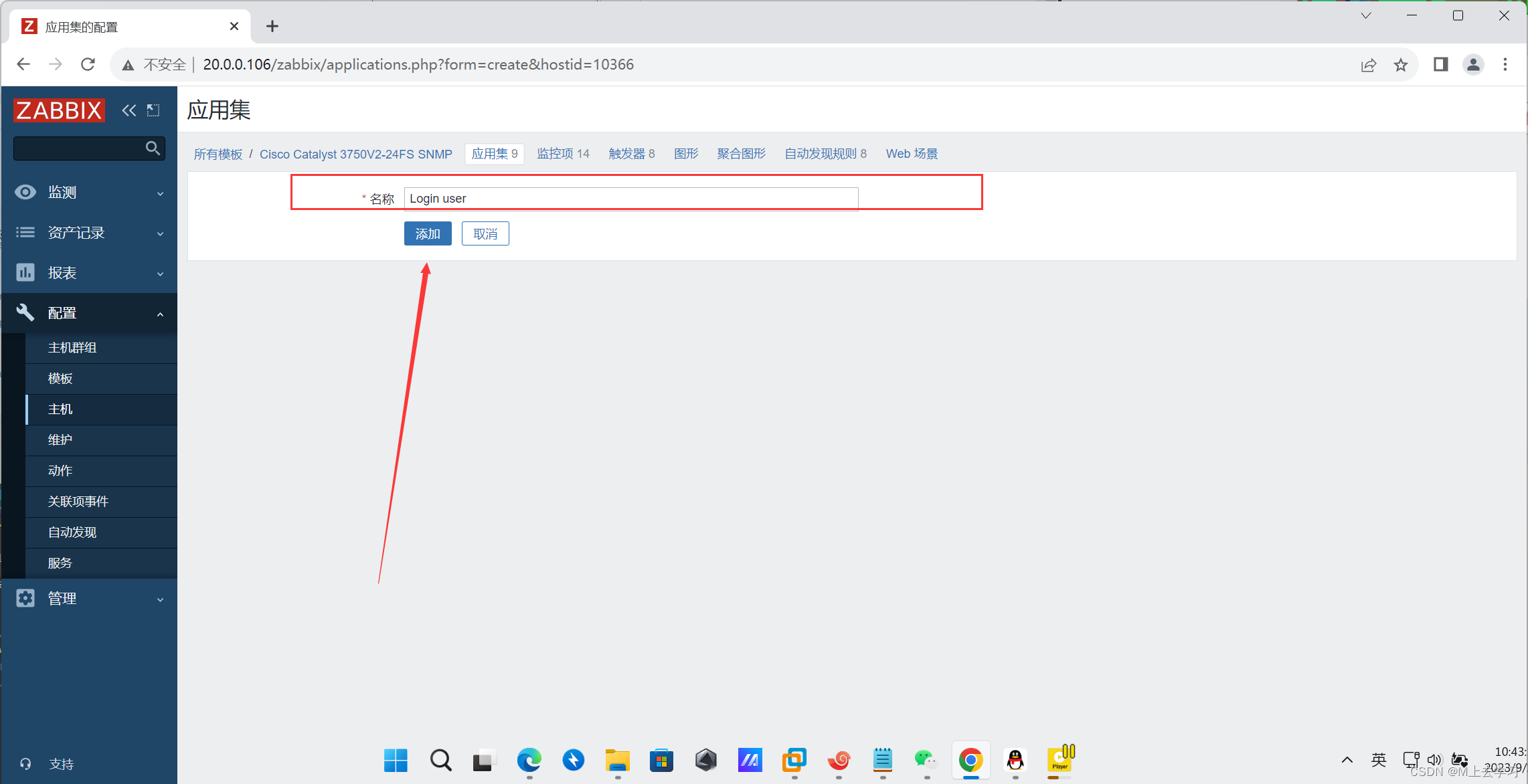Viewport: 1528px width, 784px height.
Task: Switch to the 自动发现规则 8 tab
Action: coord(825,154)
